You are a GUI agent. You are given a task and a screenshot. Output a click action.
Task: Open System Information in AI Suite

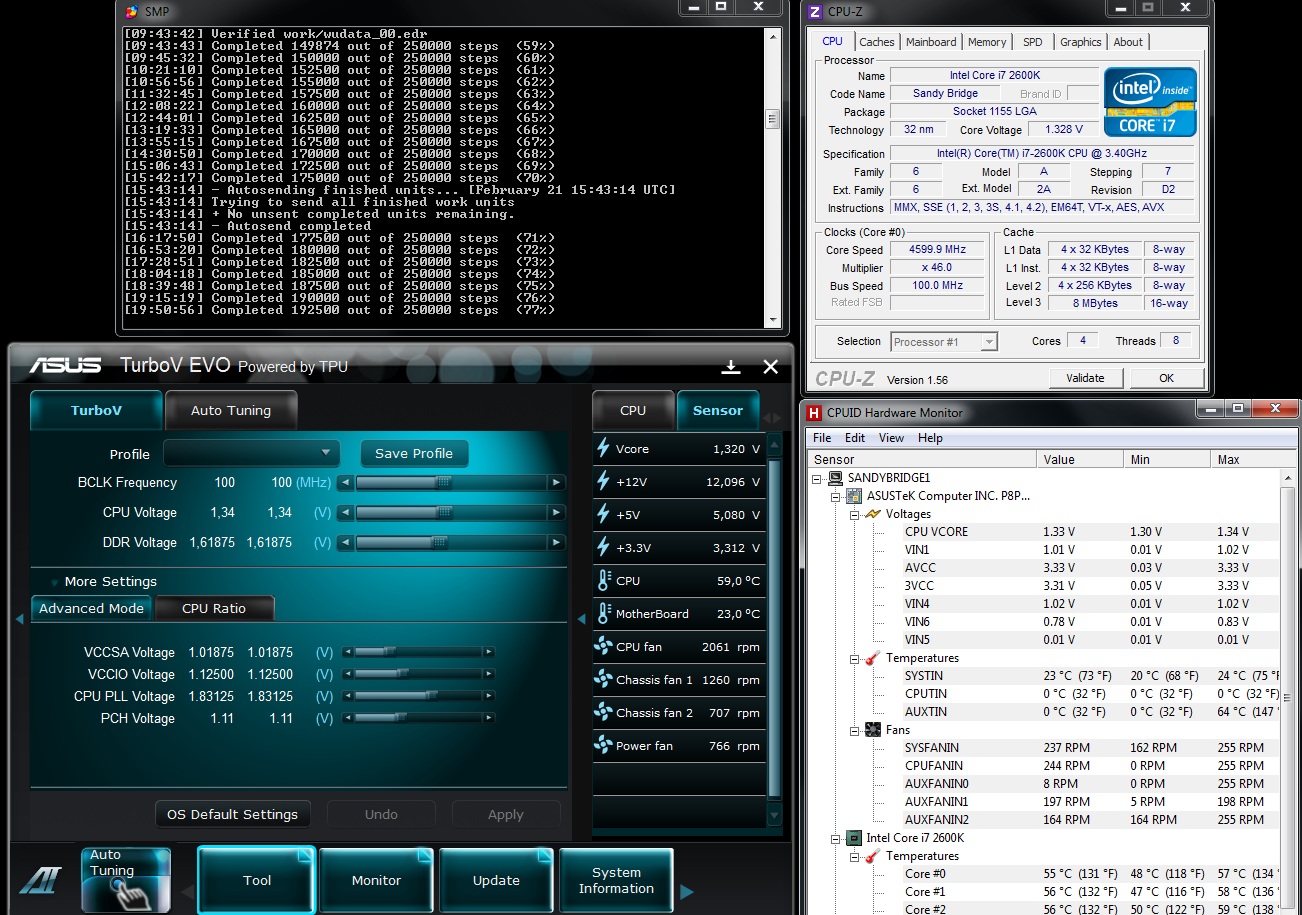[616, 880]
